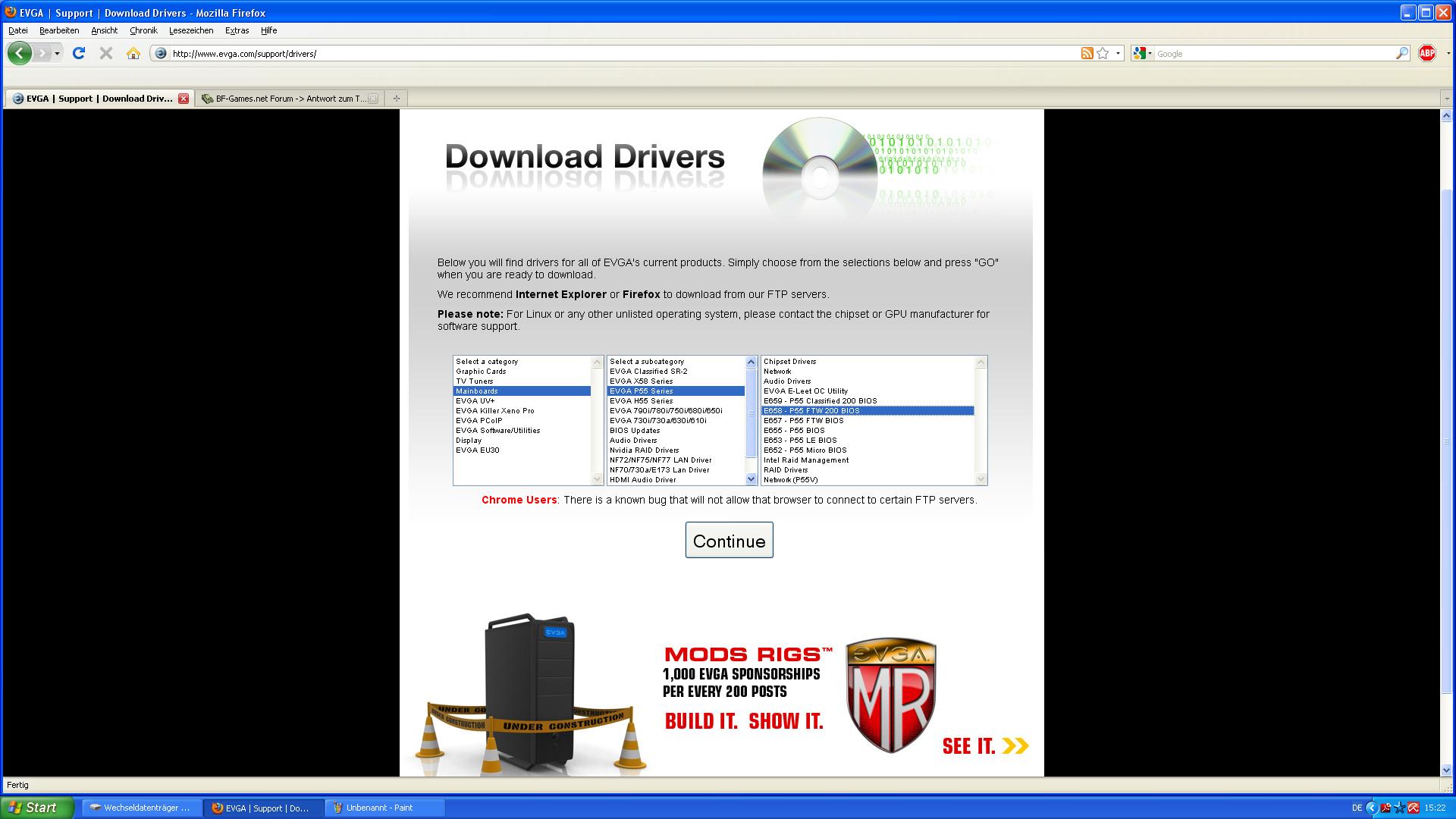This screenshot has width=1456, height=819.
Task: Click the stop loading X icon
Action: 106,53
